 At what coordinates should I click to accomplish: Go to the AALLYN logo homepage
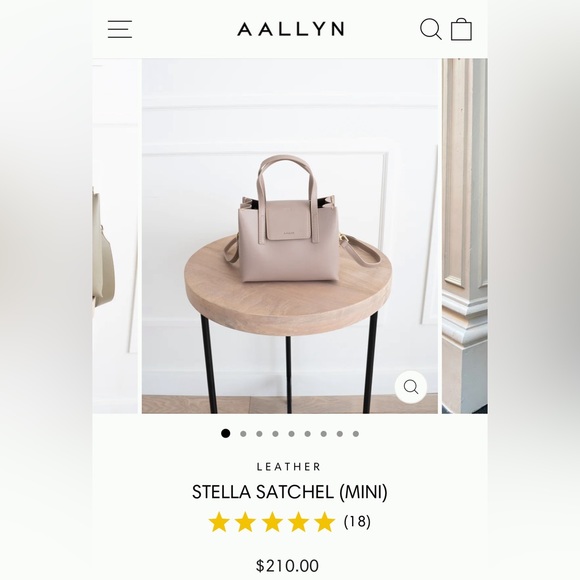click(x=291, y=29)
